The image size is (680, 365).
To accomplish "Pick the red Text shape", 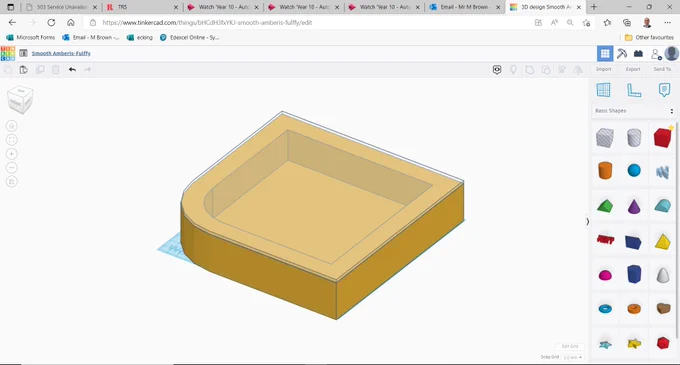I will [x=605, y=239].
